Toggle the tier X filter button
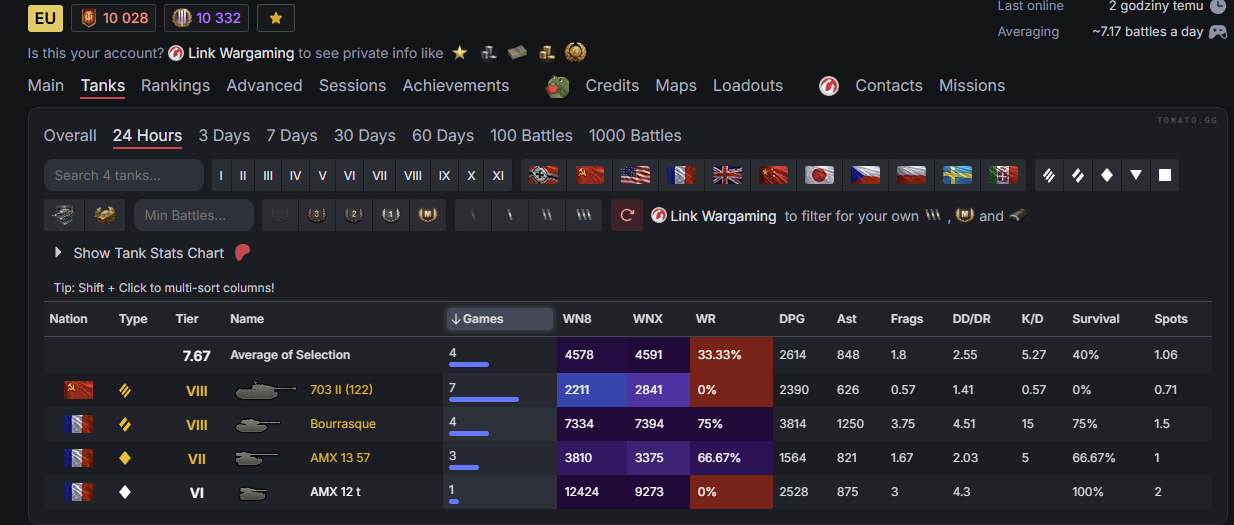Viewport: 1234px width, 525px height. click(x=471, y=175)
